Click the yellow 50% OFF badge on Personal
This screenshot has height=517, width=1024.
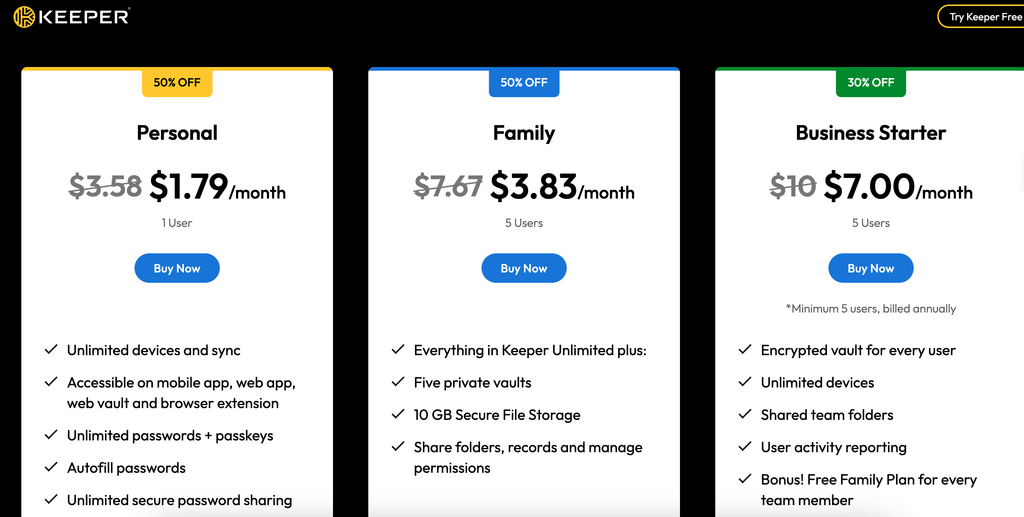coord(177,82)
